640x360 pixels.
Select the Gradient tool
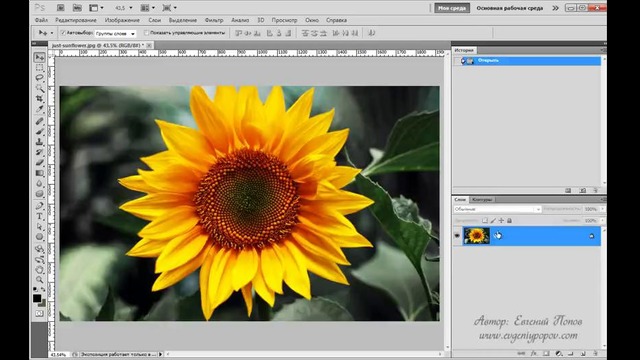point(40,173)
